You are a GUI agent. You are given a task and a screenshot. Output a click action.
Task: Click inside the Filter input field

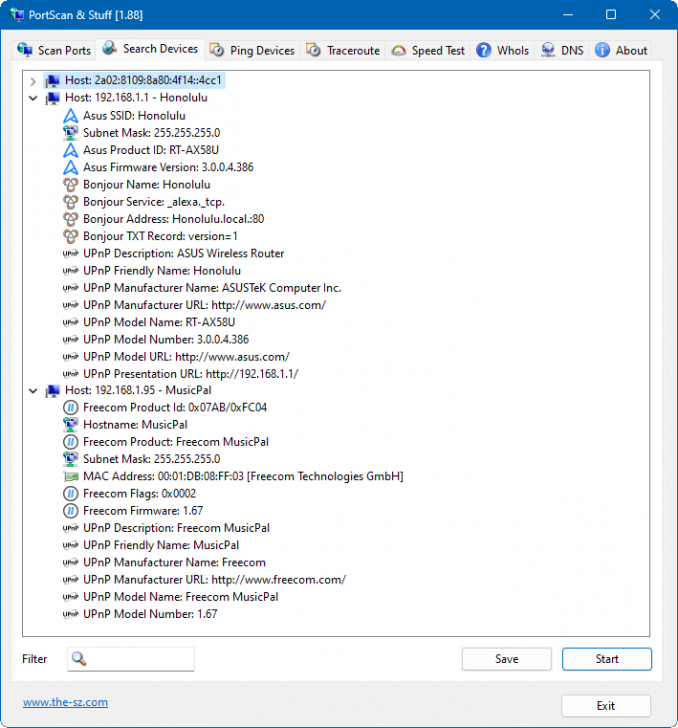click(131, 659)
